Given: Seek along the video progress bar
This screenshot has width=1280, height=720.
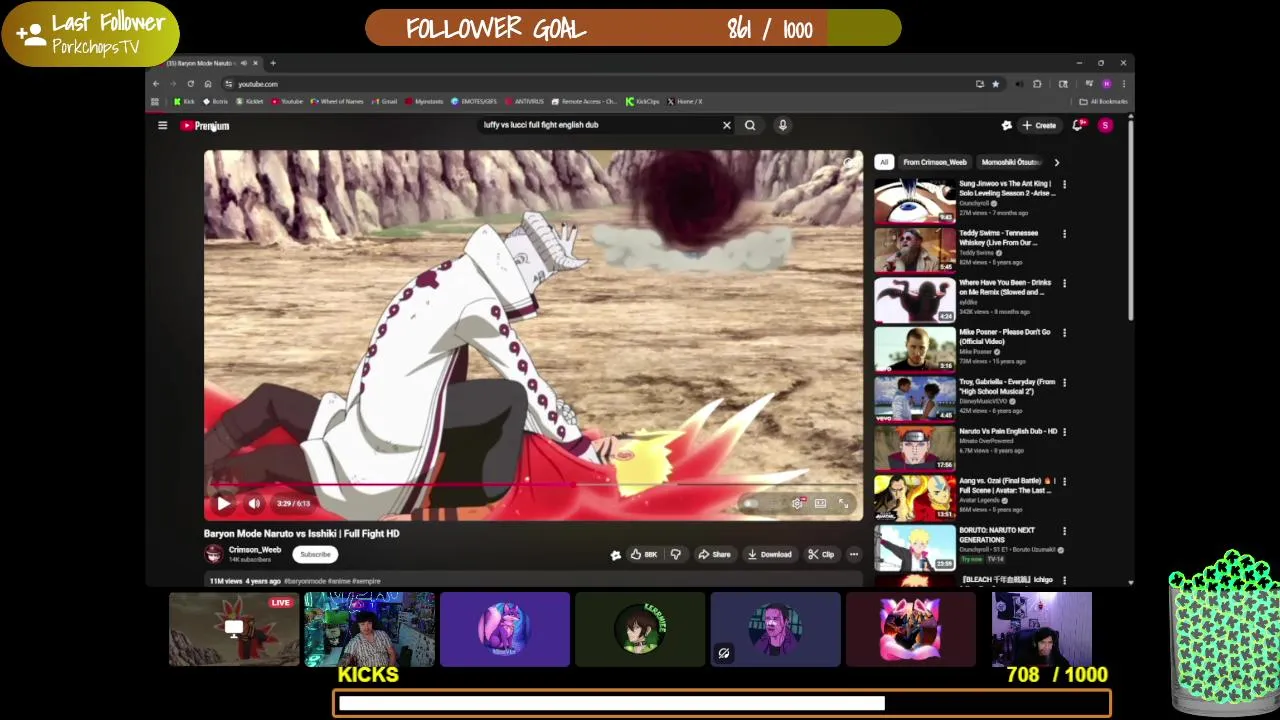Looking at the screenshot, I should coord(533,486).
